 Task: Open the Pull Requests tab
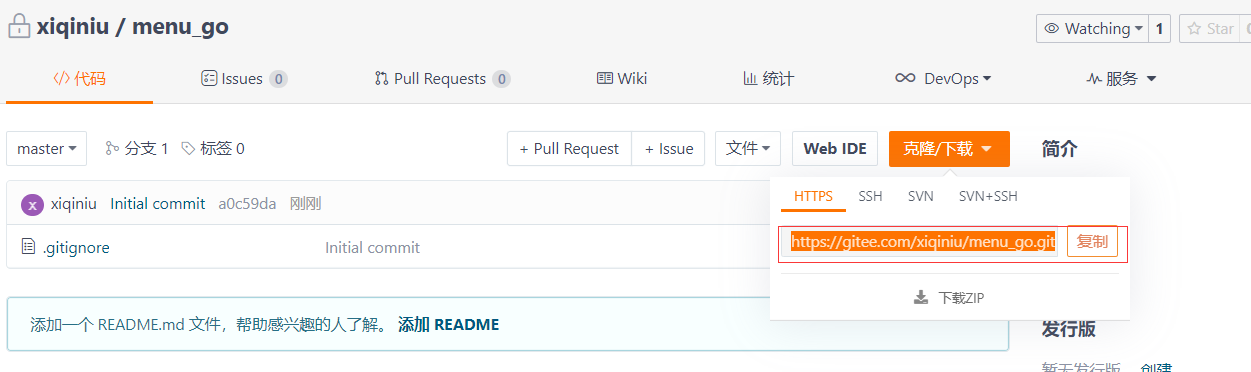(442, 78)
